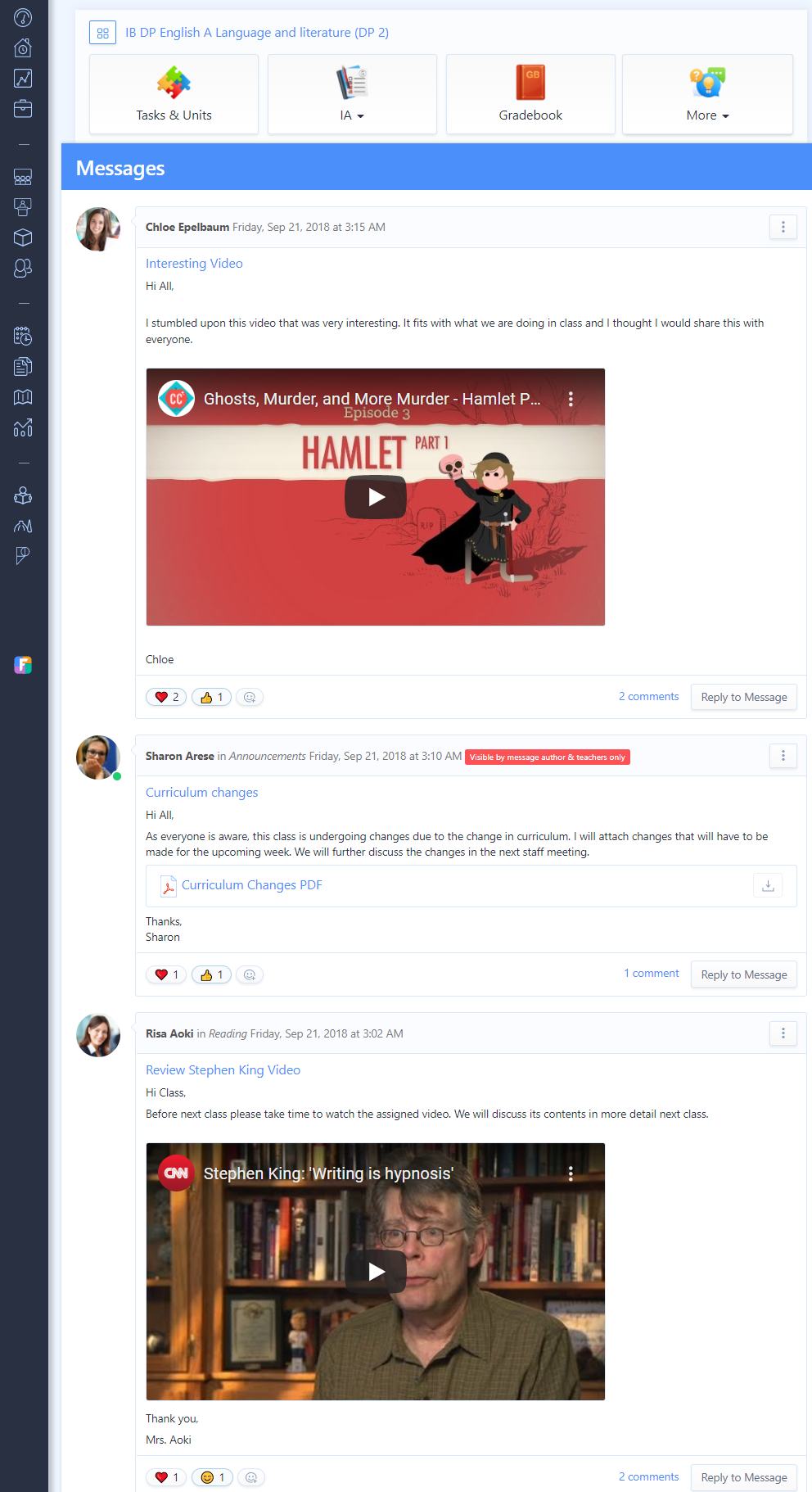The image size is (812, 1492).
Task: Add emoji reaction to Stephen King message
Action: pos(251,1477)
